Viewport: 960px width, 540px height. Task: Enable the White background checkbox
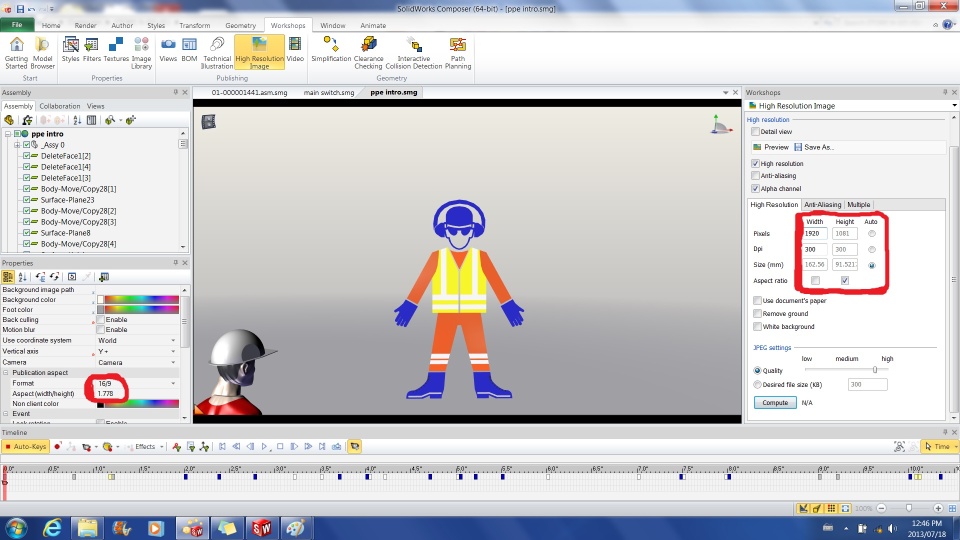(757, 326)
